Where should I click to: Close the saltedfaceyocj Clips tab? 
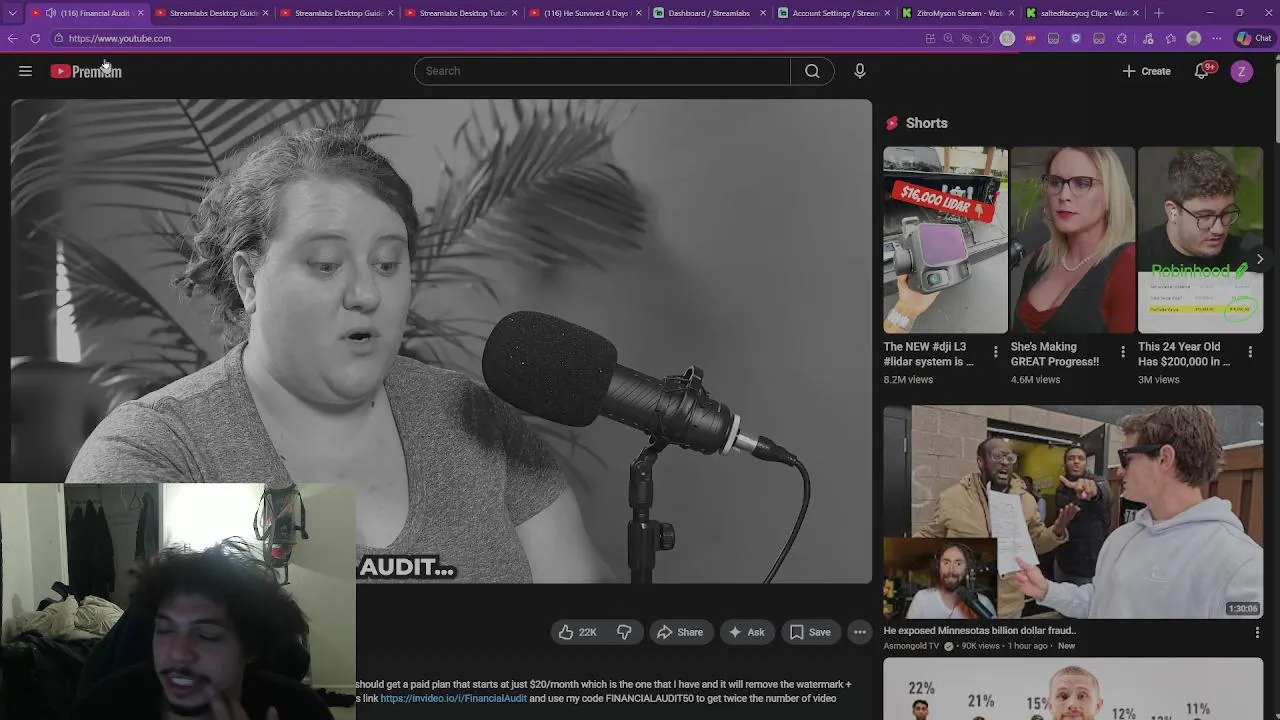click(x=1135, y=13)
